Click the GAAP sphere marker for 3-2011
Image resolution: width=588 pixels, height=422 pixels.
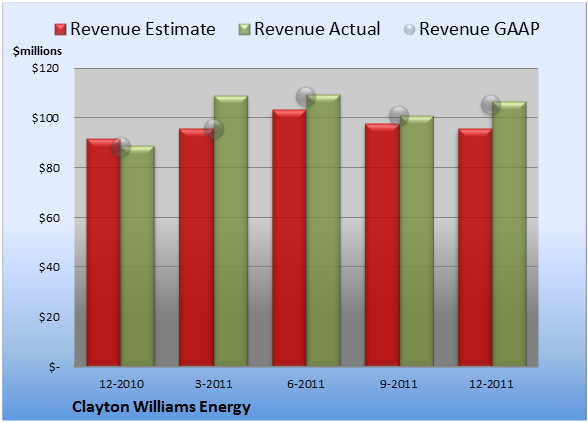[214, 129]
